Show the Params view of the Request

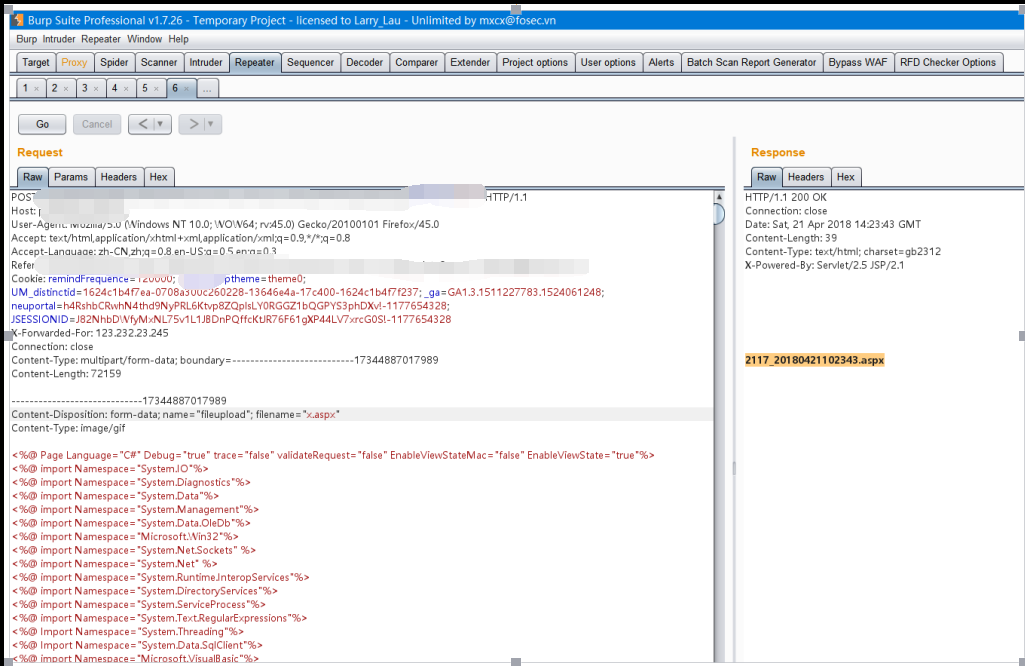coord(71,177)
